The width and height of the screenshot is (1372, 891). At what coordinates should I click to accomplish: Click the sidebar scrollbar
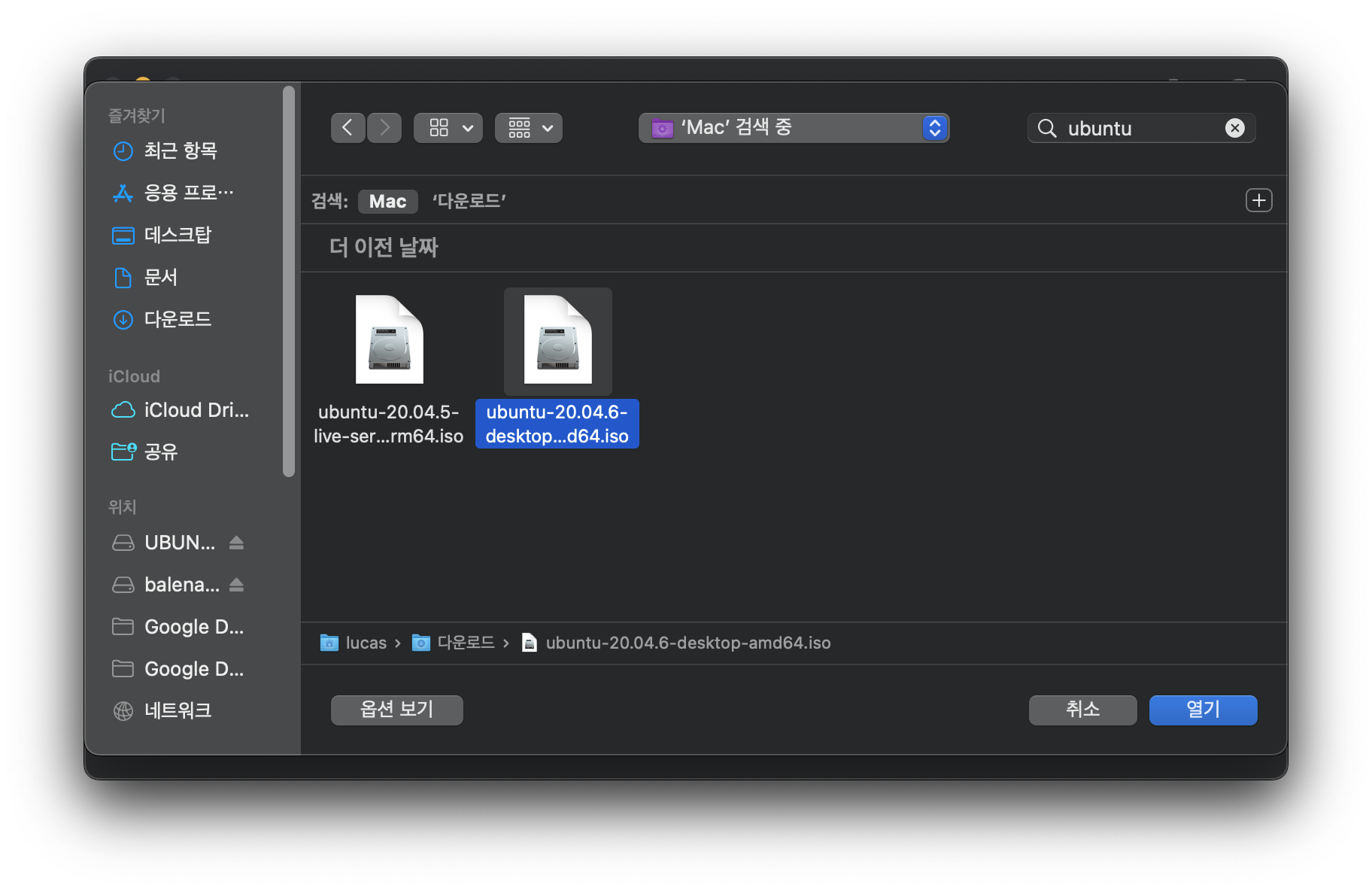pos(289,281)
